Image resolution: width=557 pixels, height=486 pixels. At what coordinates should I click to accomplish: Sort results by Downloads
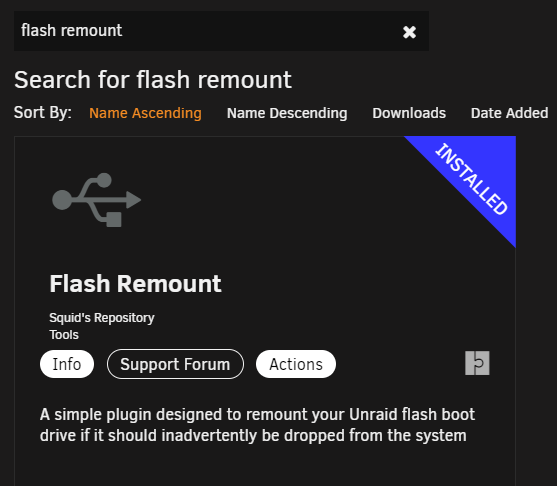pyautogui.click(x=409, y=113)
